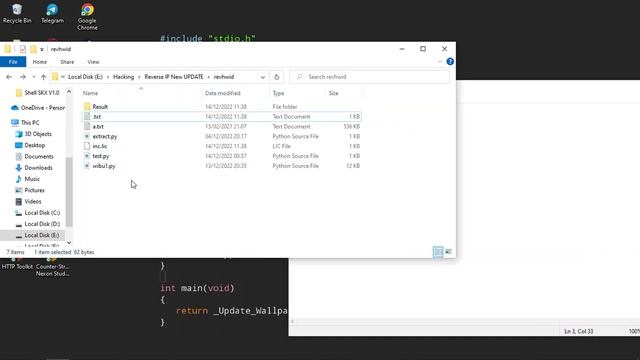The height and width of the screenshot is (360, 640).
Task: Click the address bar folder icon
Action: pos(55,77)
